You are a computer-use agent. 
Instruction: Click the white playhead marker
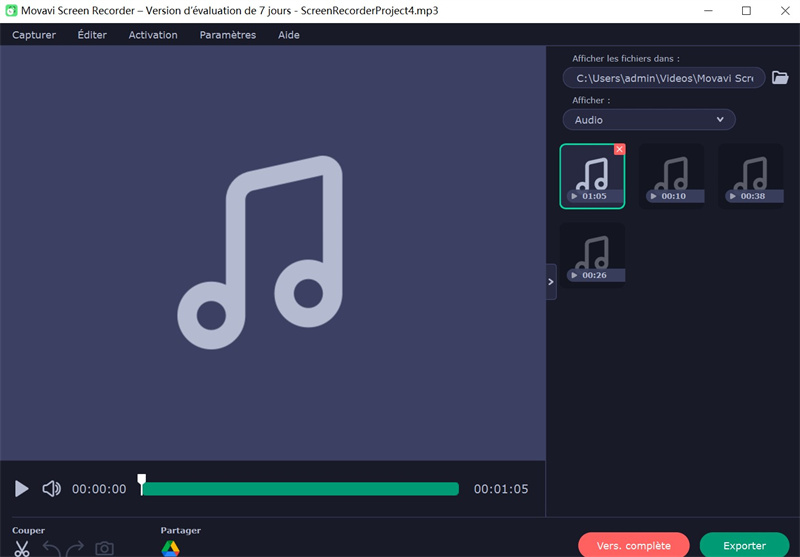tap(141, 484)
